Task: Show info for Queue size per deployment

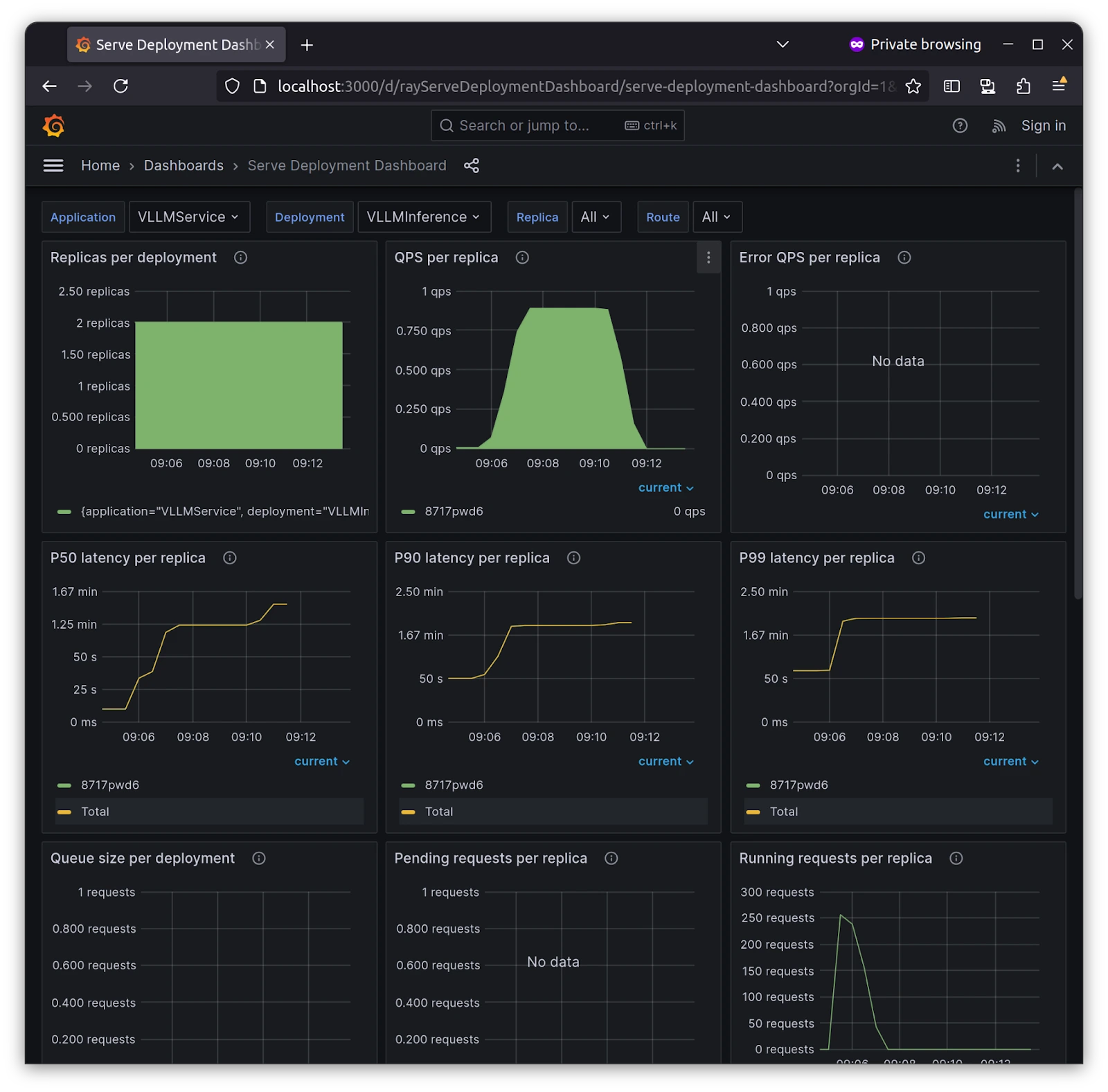Action: point(259,859)
